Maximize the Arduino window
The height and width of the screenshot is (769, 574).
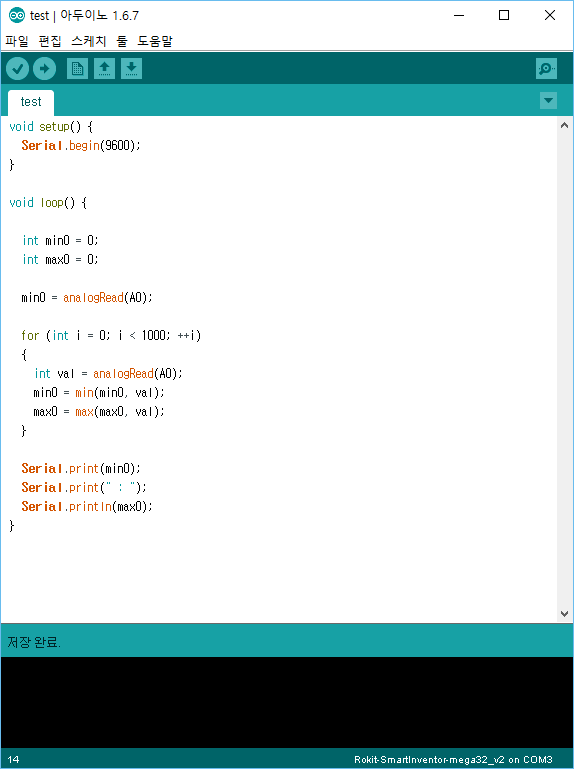click(x=504, y=15)
